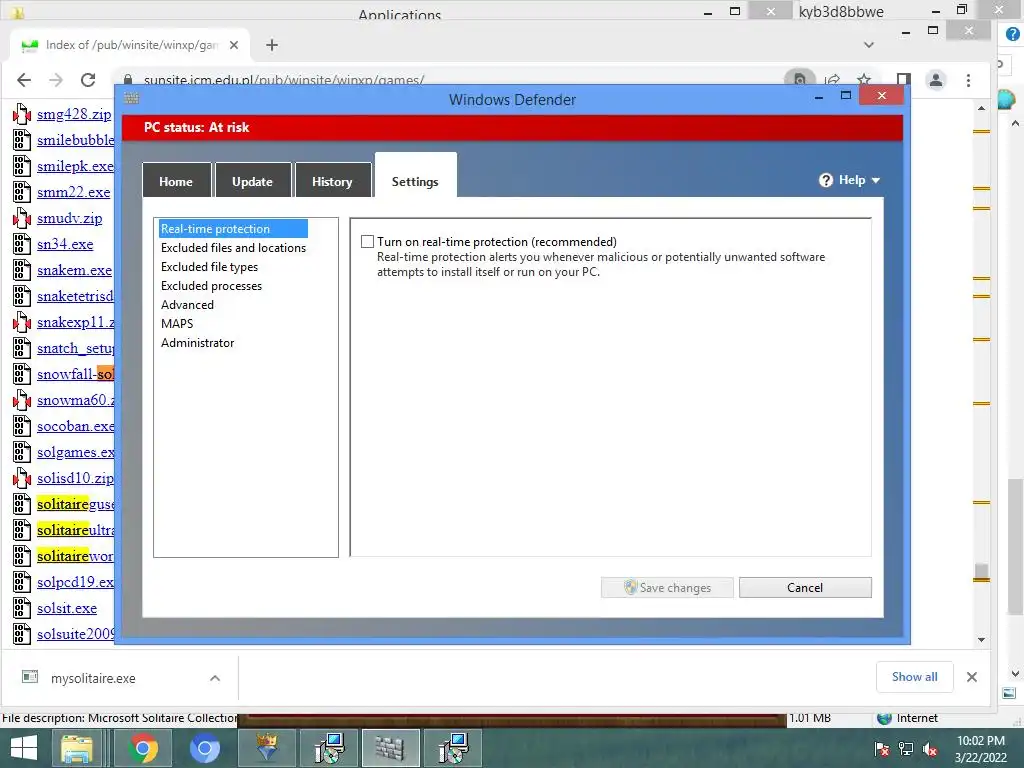
Task: Click Cancel in Windows Defender
Action: [x=805, y=587]
